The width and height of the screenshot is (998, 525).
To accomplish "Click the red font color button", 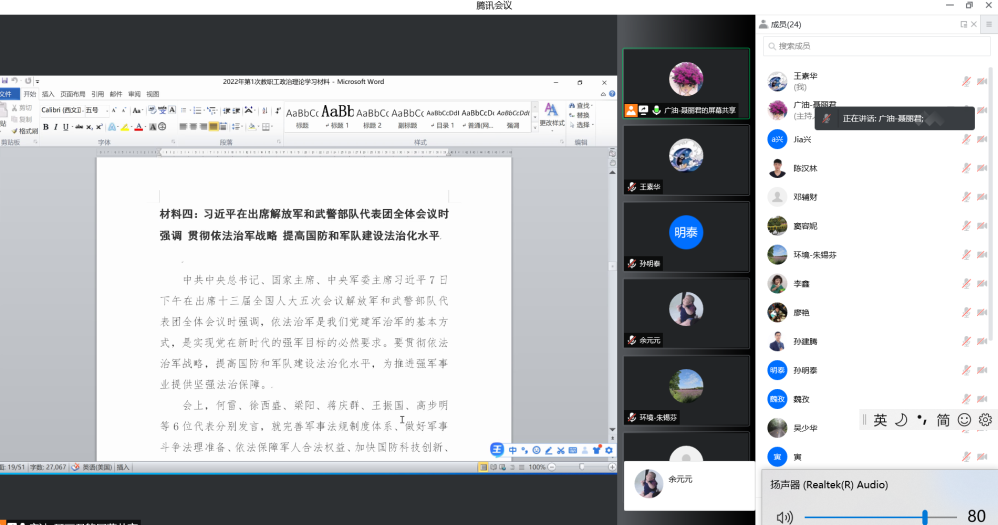I will coord(139,127).
